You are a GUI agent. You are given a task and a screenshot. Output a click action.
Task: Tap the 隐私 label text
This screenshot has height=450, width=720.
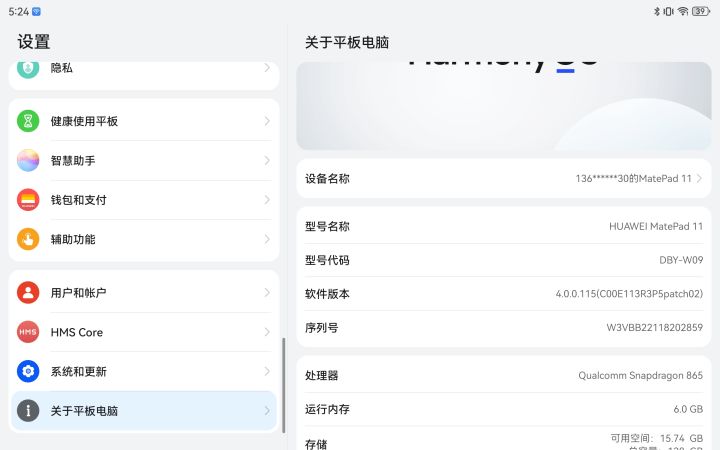pyautogui.click(x=62, y=68)
